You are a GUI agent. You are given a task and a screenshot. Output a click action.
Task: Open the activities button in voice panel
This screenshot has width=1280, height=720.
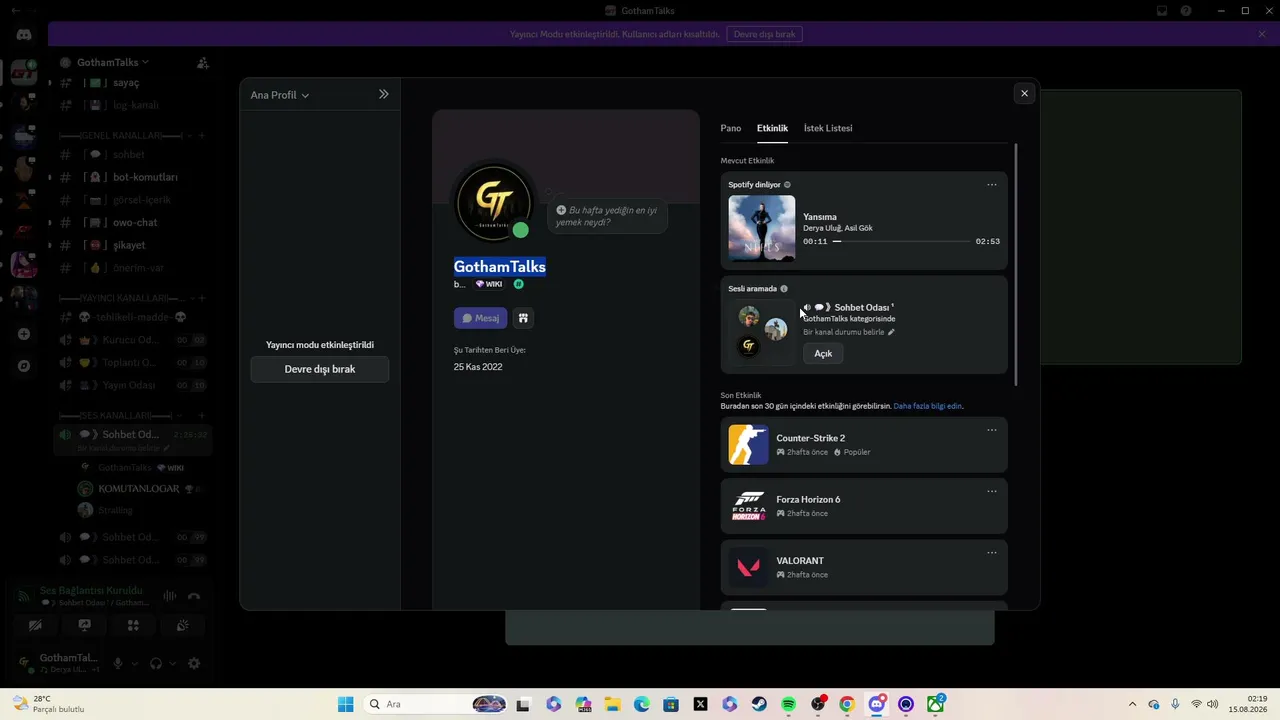click(x=133, y=626)
